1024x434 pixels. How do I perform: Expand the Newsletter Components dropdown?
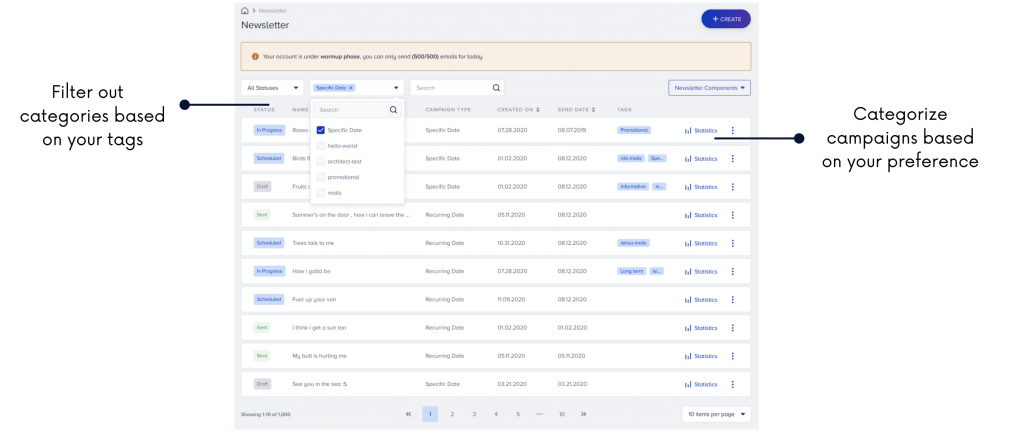[709, 88]
